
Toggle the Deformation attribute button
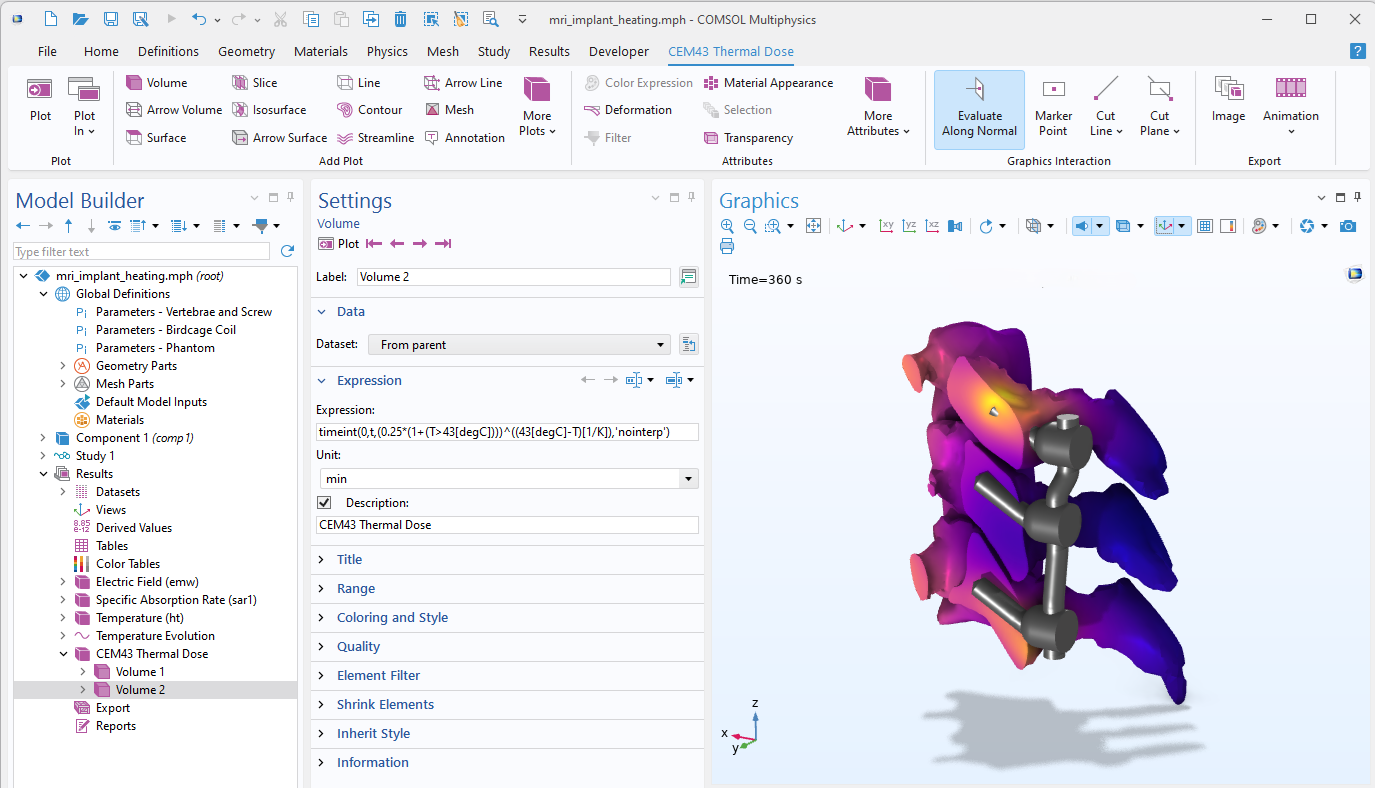coord(628,110)
